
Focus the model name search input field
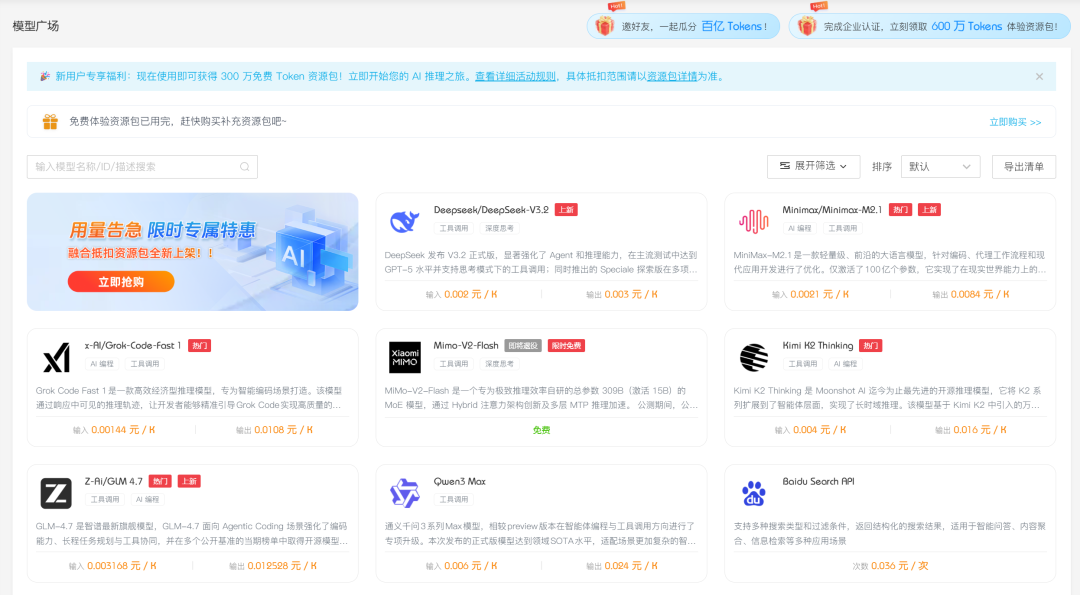[x=142, y=167]
